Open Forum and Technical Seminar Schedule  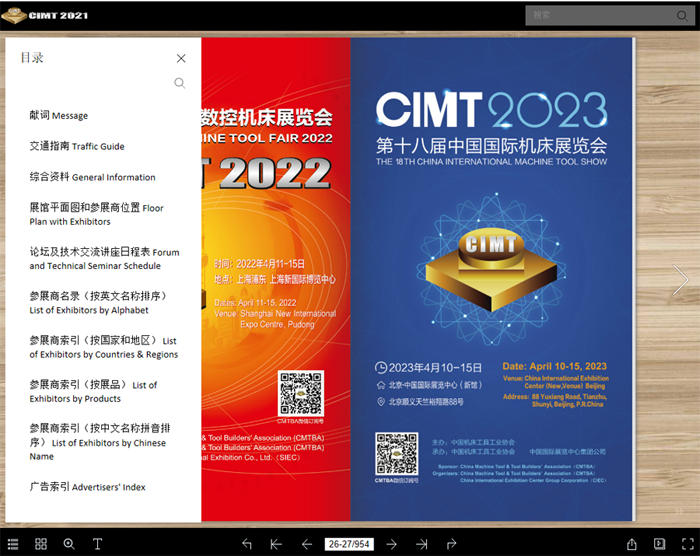(x=104, y=259)
